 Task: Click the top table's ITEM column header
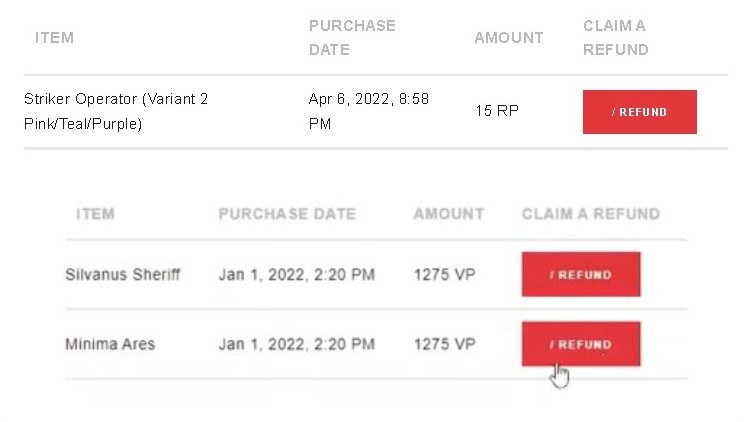coord(54,38)
